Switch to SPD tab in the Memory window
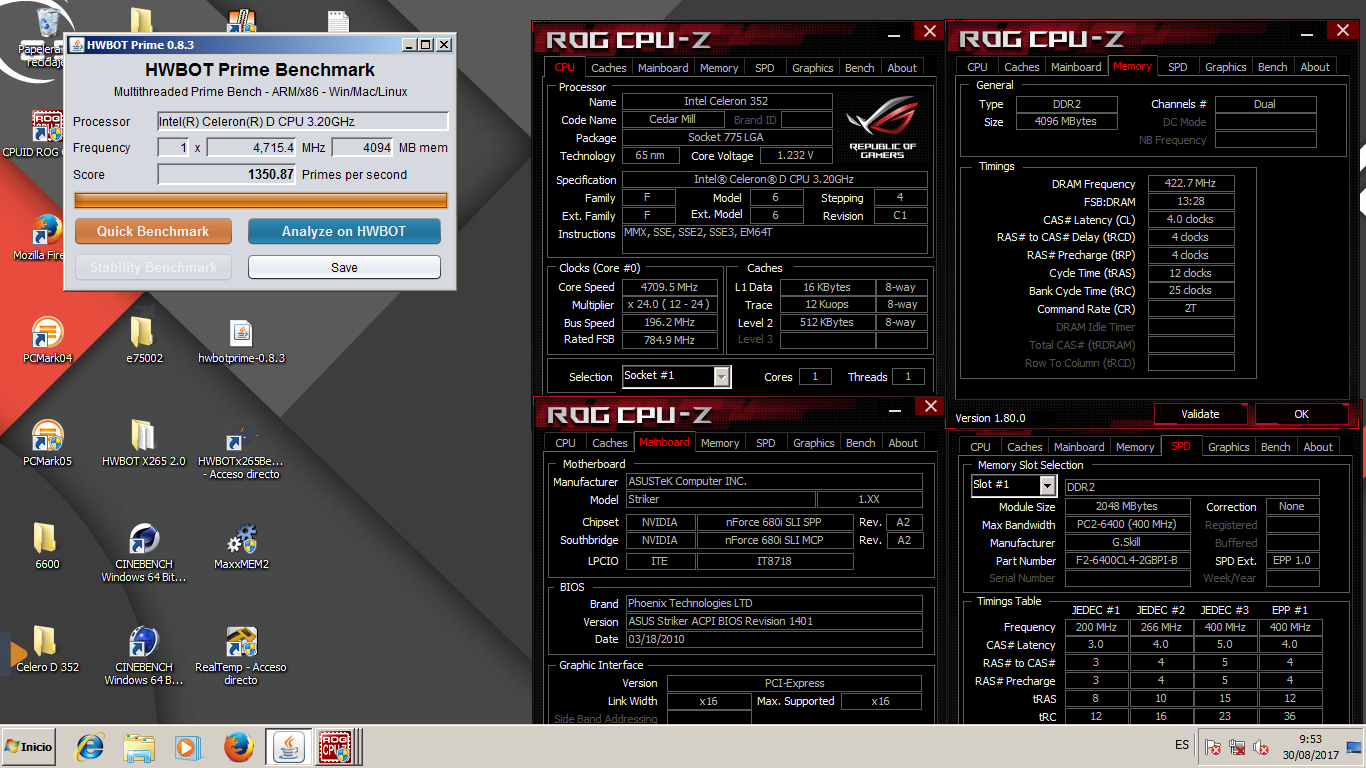This screenshot has width=1366, height=768. (1178, 67)
